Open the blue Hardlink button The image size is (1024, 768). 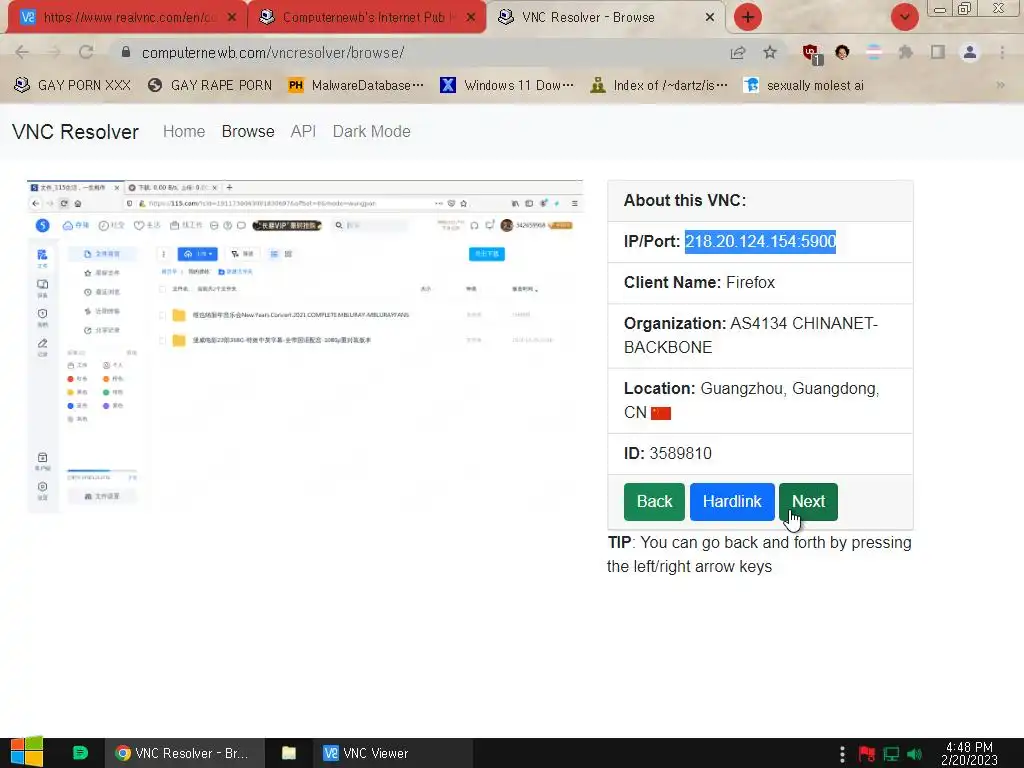732,502
